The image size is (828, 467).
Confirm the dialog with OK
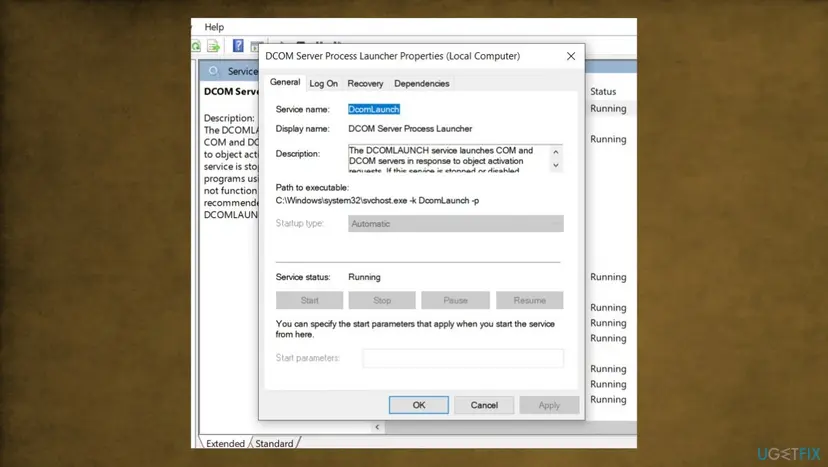point(419,405)
